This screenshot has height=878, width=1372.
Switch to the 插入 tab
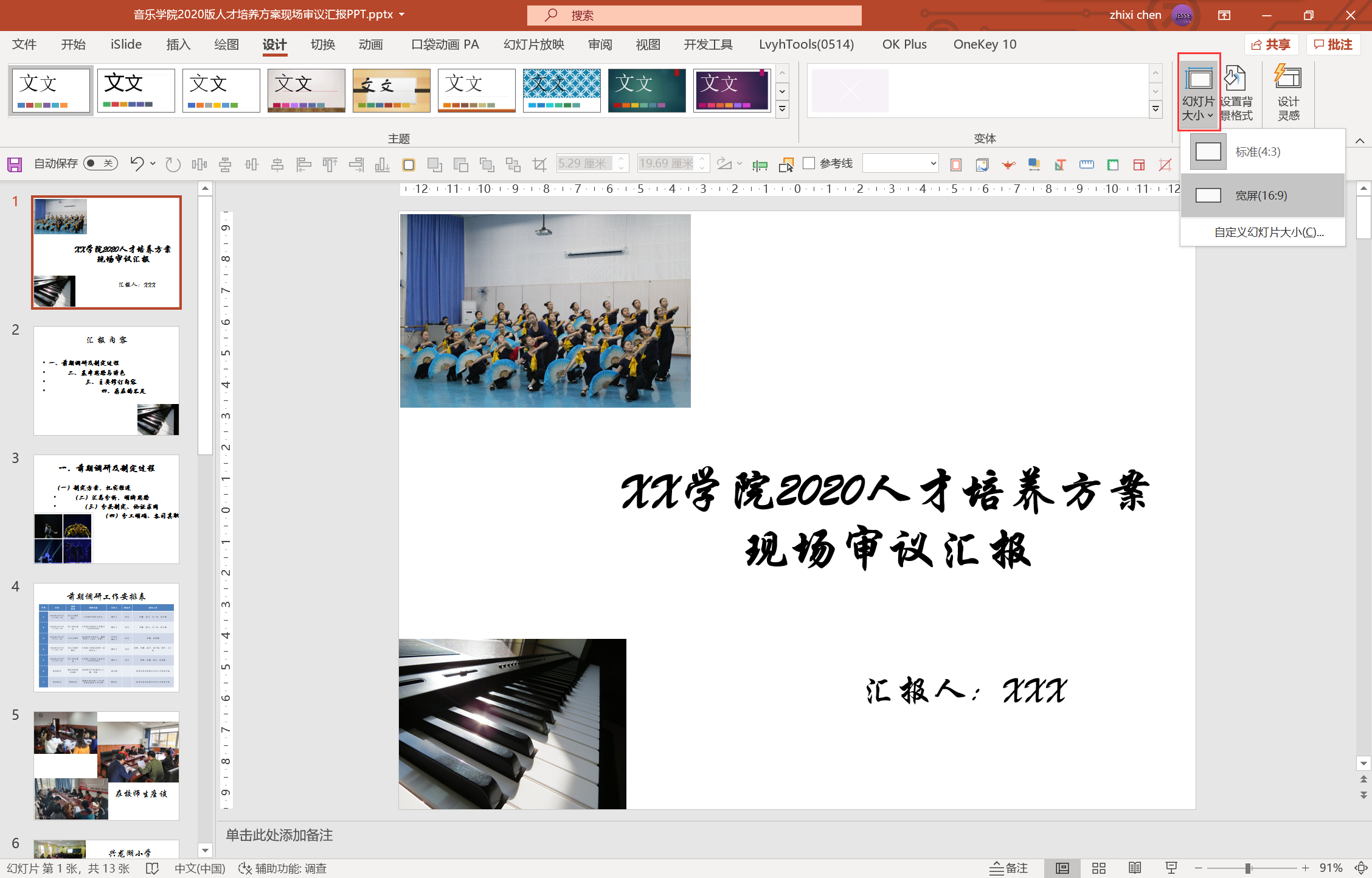coord(178,44)
